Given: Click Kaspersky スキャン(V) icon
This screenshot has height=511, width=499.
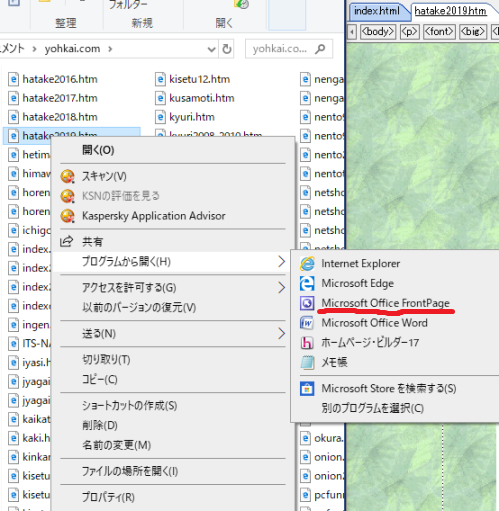Looking at the screenshot, I should pos(68,176).
